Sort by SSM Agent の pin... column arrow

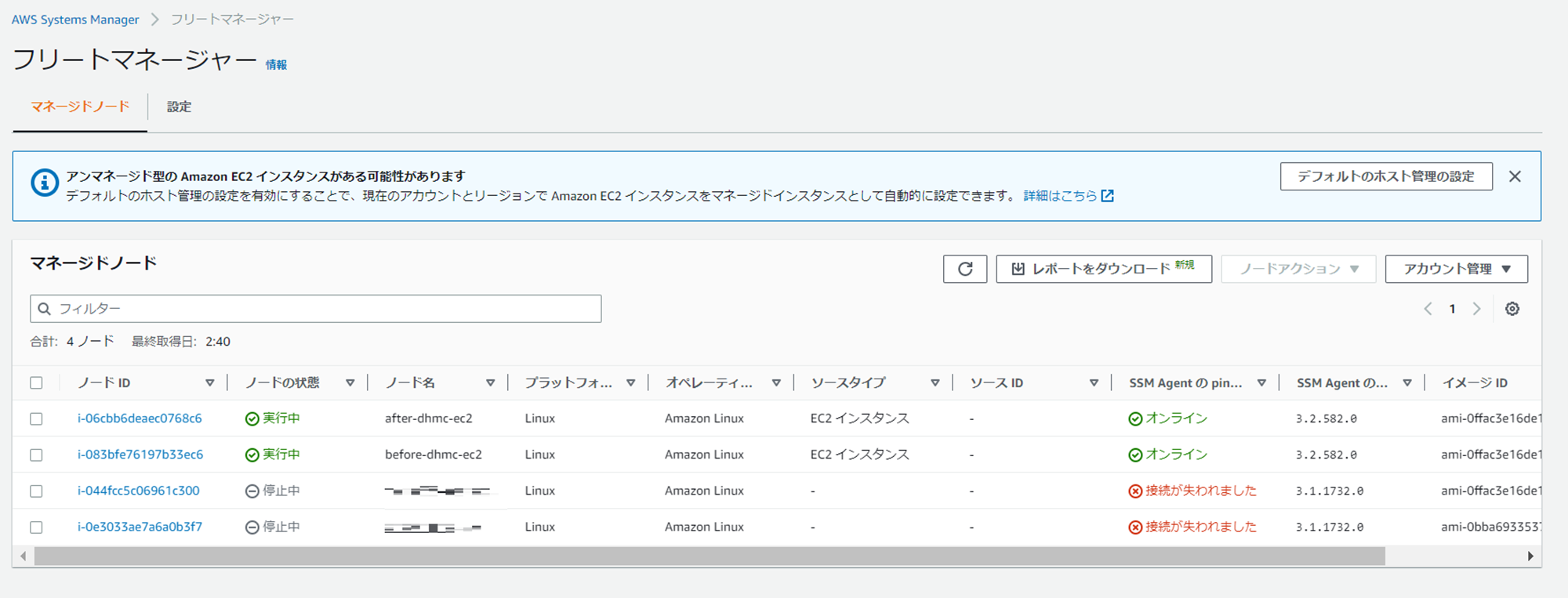coord(1261,383)
